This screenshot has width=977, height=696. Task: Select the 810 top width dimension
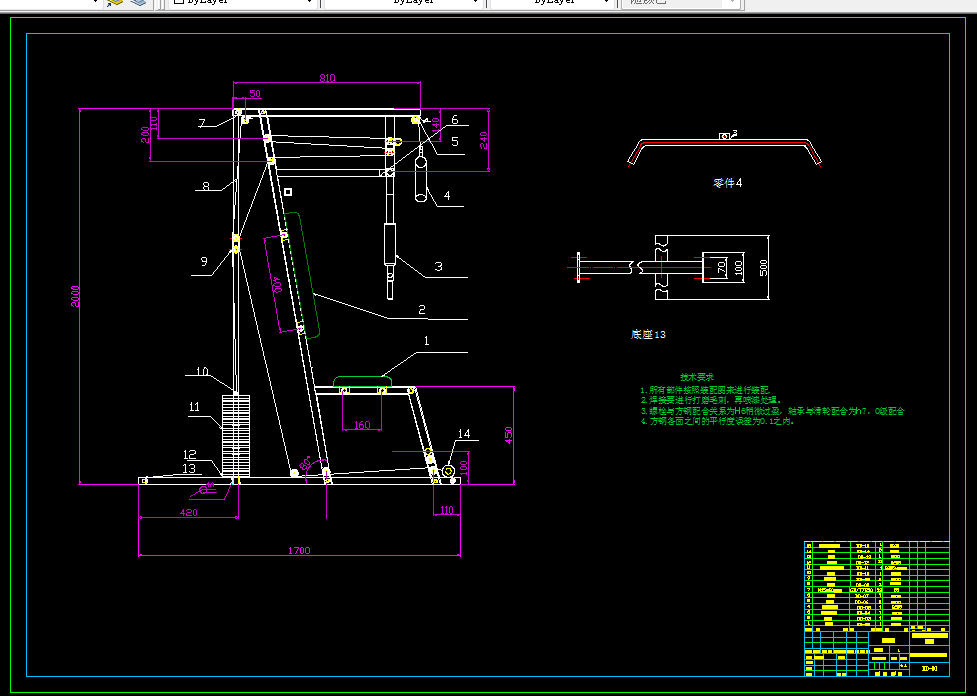click(x=328, y=78)
